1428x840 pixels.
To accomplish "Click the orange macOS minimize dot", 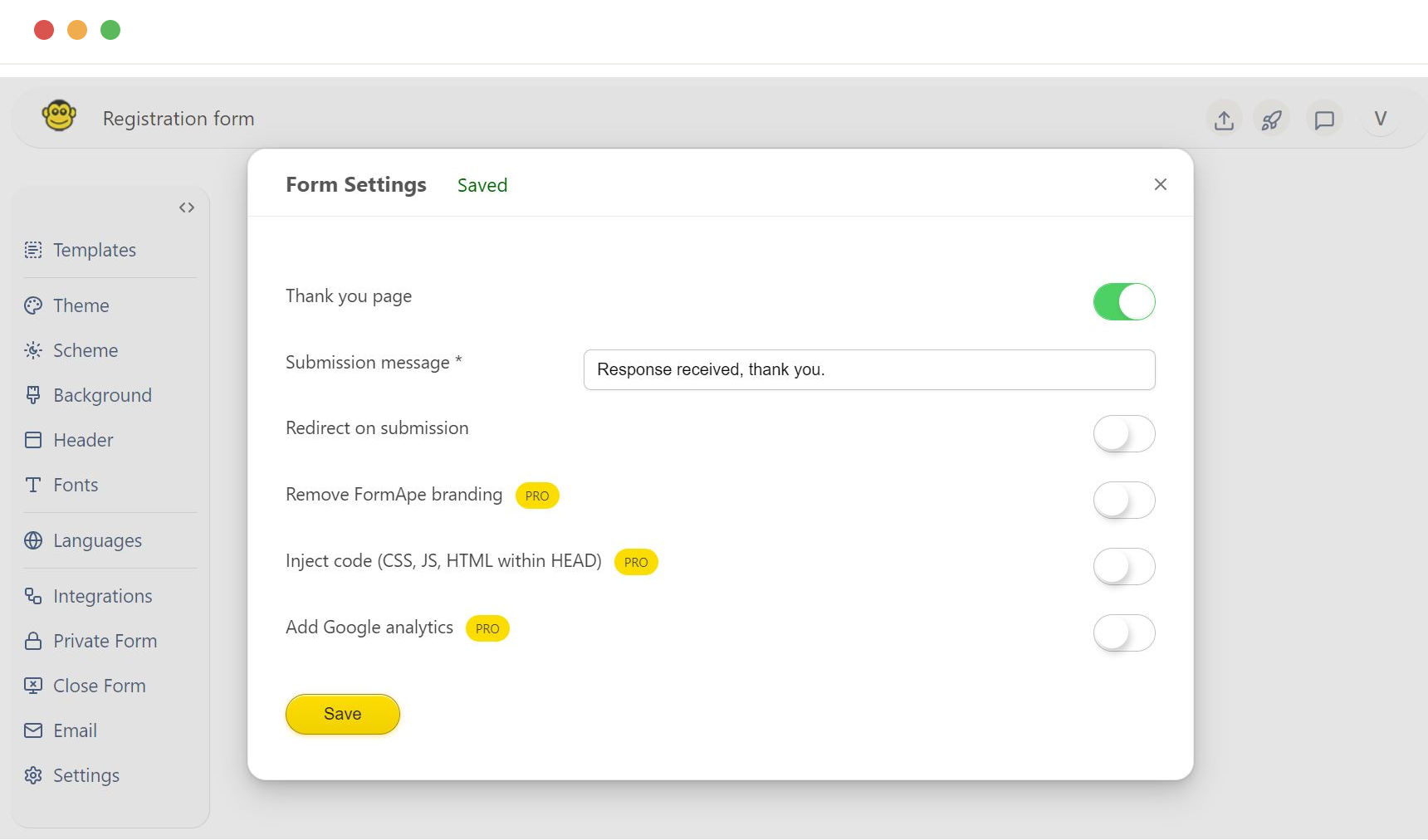I will [77, 30].
